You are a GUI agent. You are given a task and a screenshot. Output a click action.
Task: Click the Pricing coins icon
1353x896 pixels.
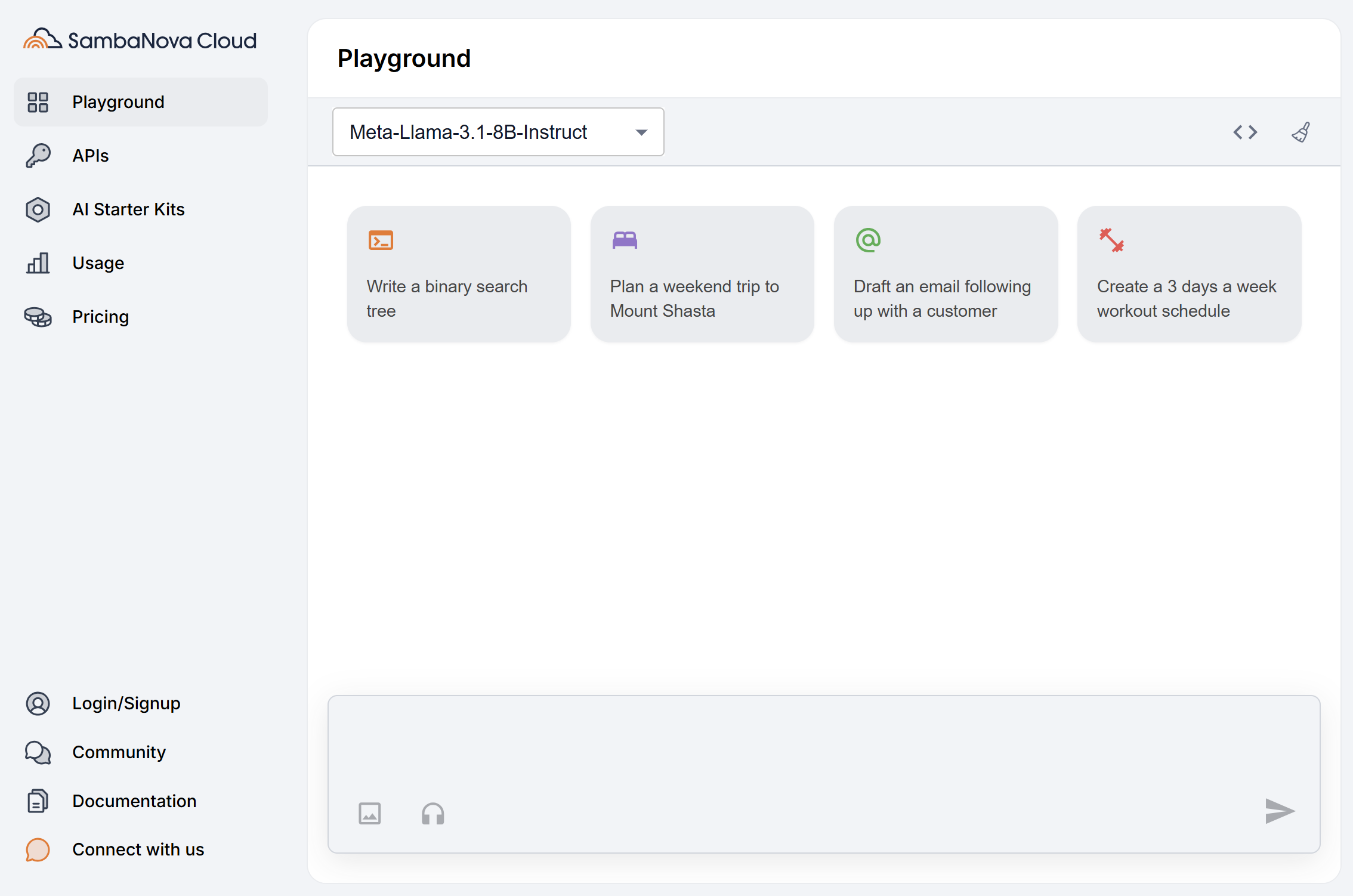(38, 317)
